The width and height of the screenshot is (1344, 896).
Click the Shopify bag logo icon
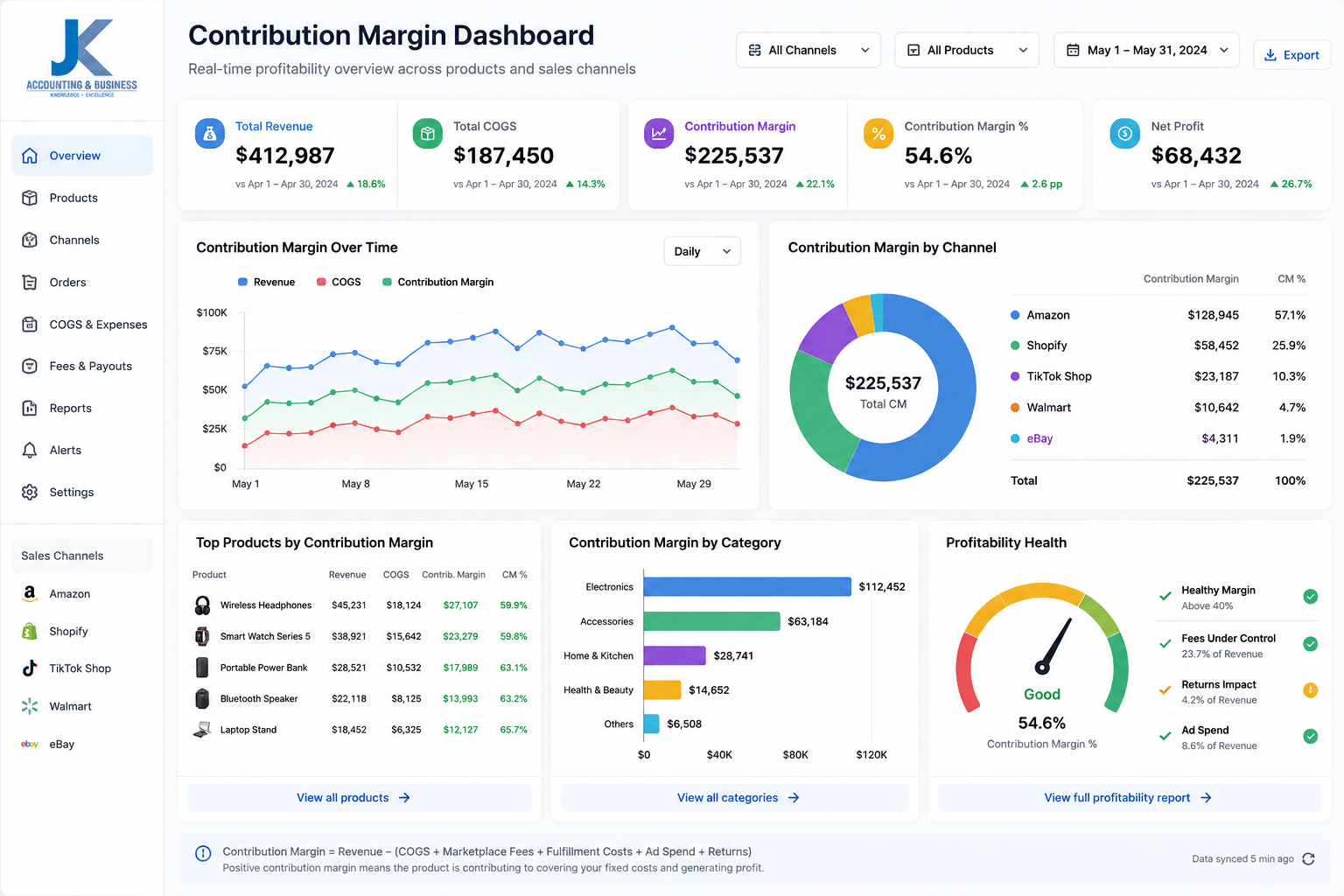30,631
